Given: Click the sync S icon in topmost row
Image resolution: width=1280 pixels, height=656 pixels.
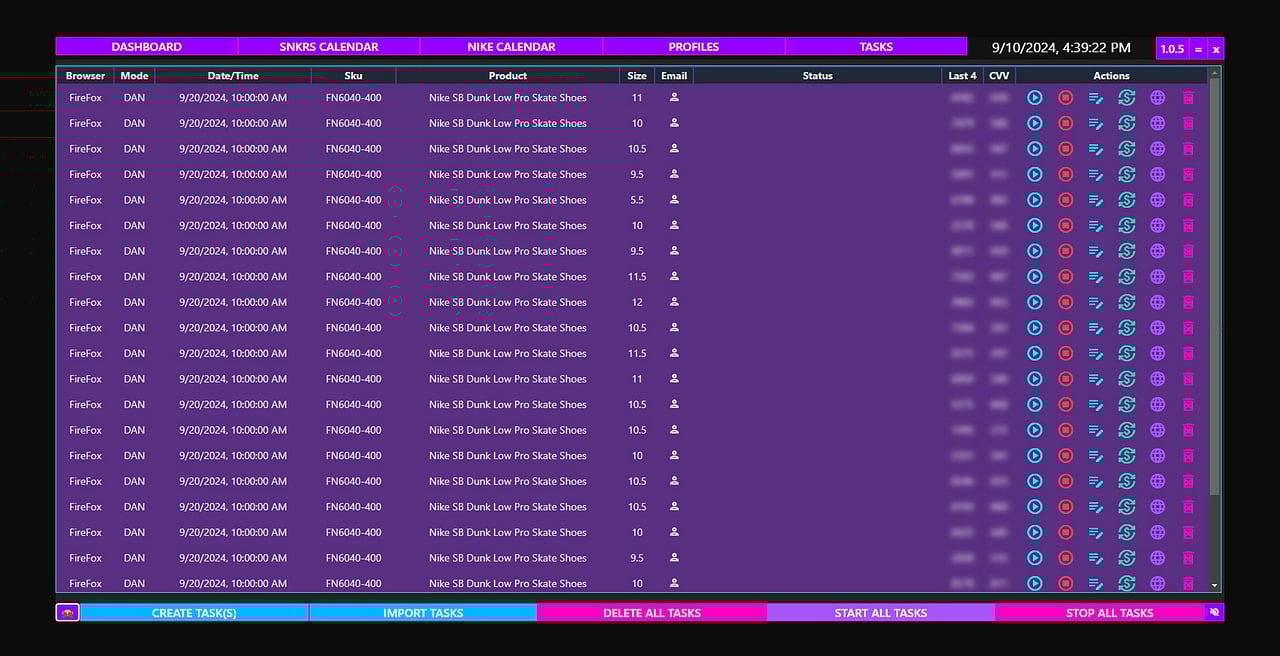Looking at the screenshot, I should pyautogui.click(x=1126, y=97).
